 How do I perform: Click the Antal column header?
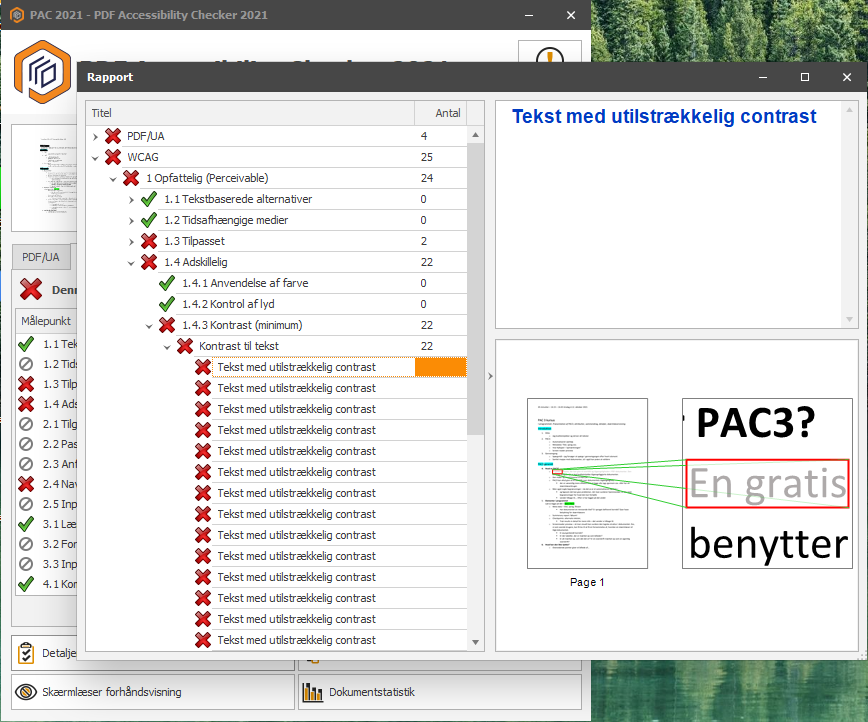(x=441, y=113)
